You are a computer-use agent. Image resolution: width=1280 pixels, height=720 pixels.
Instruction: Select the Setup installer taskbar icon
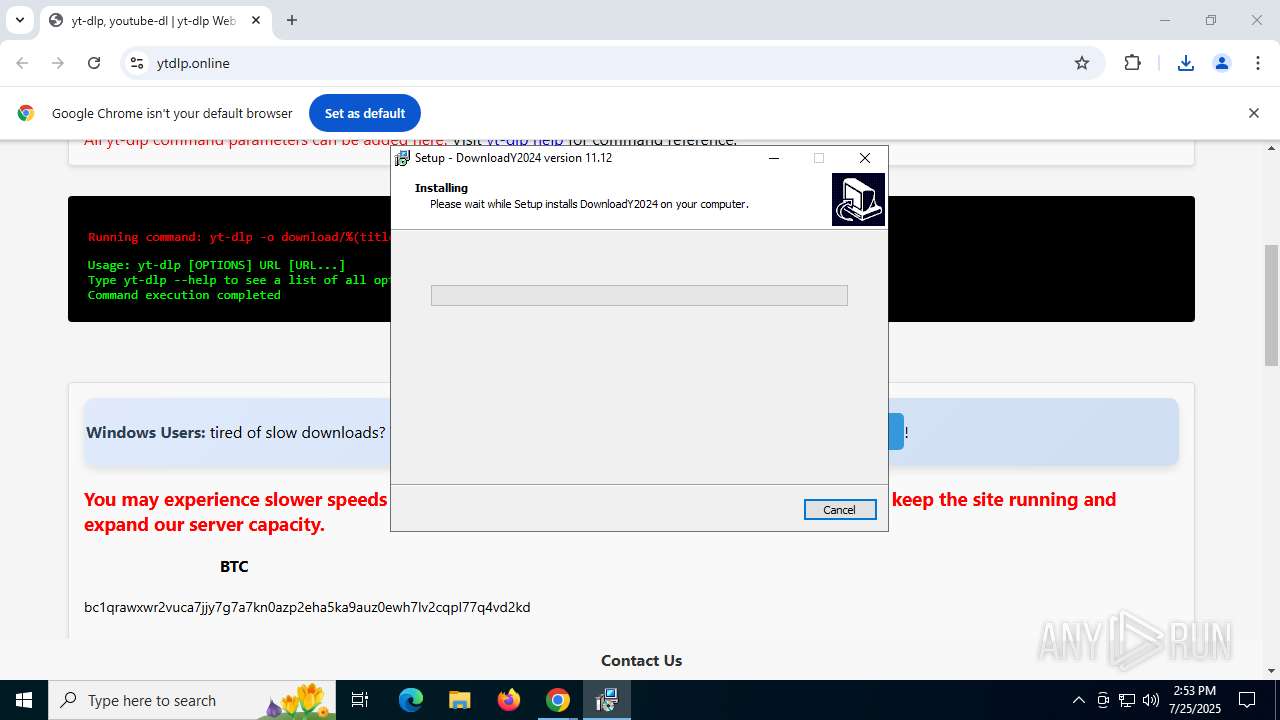[x=606, y=700]
